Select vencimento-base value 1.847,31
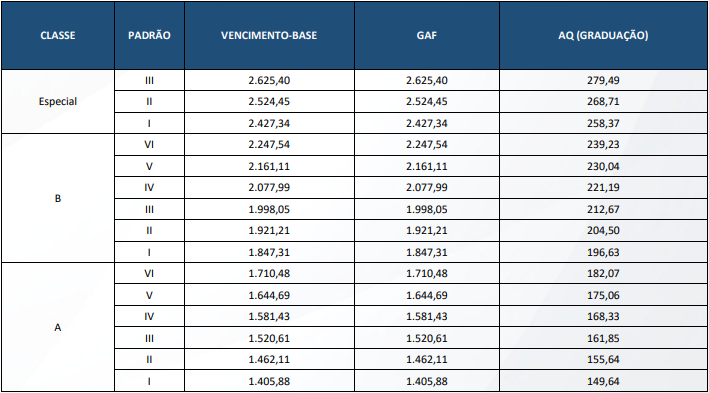 pyautogui.click(x=269, y=252)
